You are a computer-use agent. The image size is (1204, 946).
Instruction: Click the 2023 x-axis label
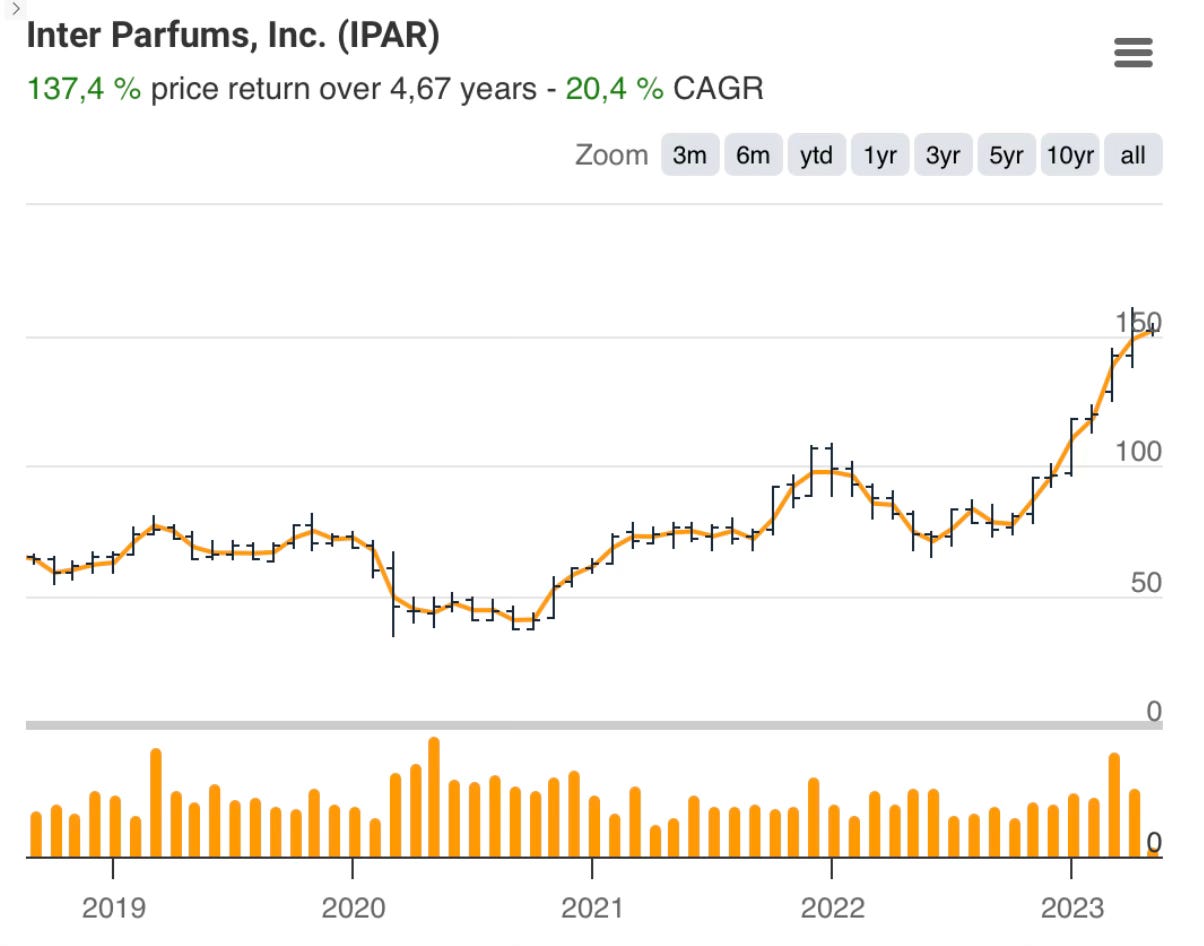[x=1071, y=908]
